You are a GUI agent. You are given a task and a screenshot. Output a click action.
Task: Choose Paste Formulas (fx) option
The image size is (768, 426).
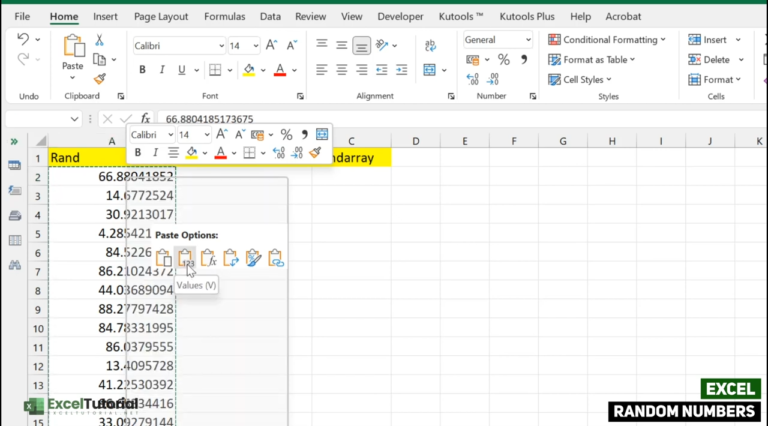tap(208, 258)
